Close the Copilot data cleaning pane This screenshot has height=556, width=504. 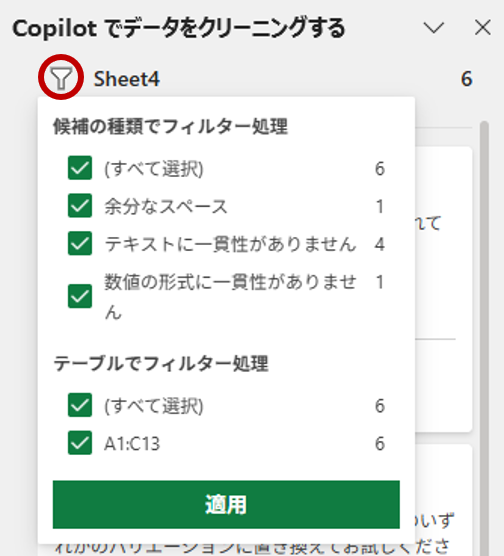483,28
